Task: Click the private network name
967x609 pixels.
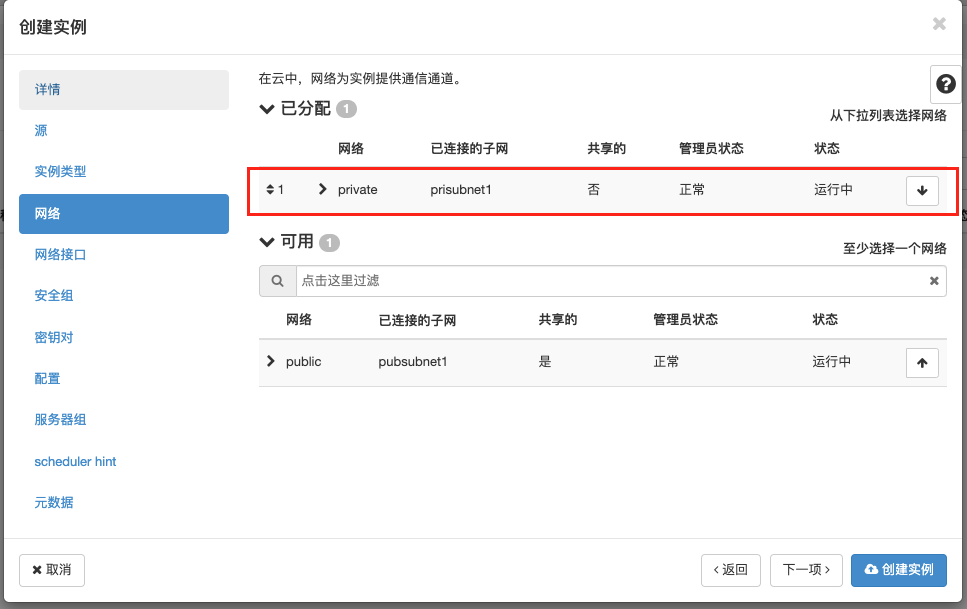Action: tap(358, 190)
